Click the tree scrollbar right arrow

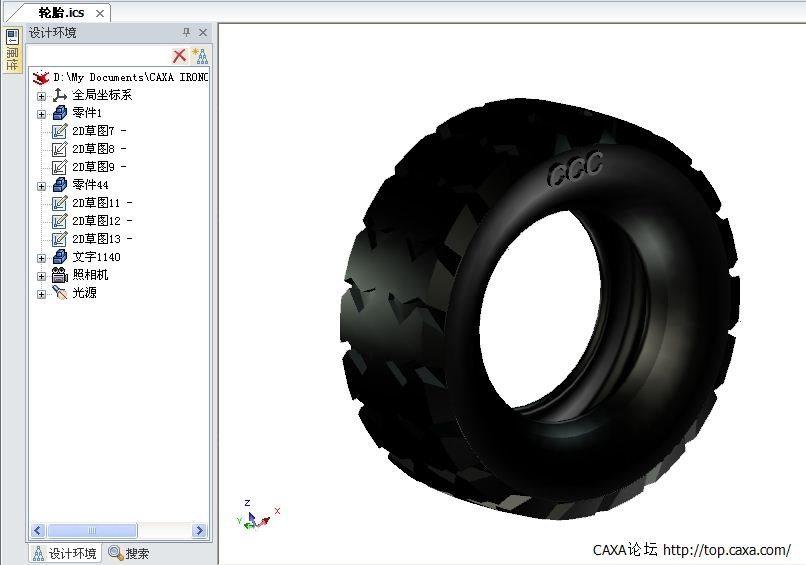point(199,530)
